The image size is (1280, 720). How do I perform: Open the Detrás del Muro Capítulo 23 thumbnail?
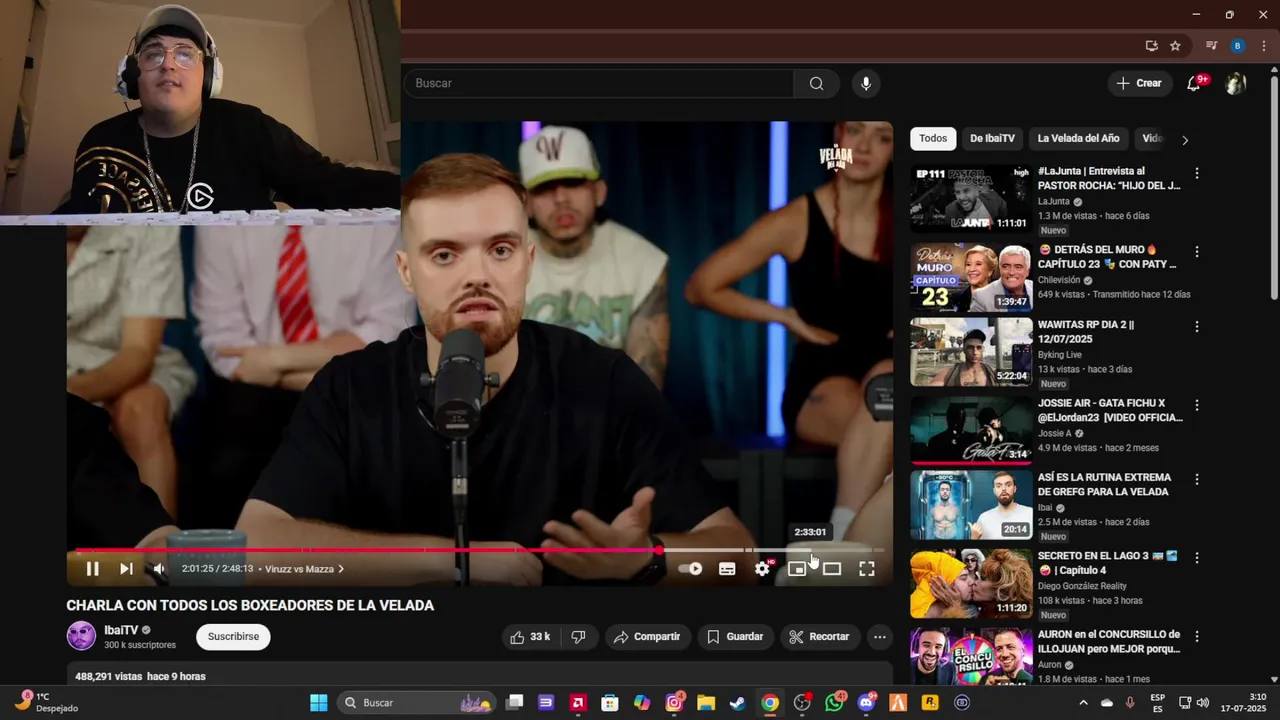pos(971,277)
